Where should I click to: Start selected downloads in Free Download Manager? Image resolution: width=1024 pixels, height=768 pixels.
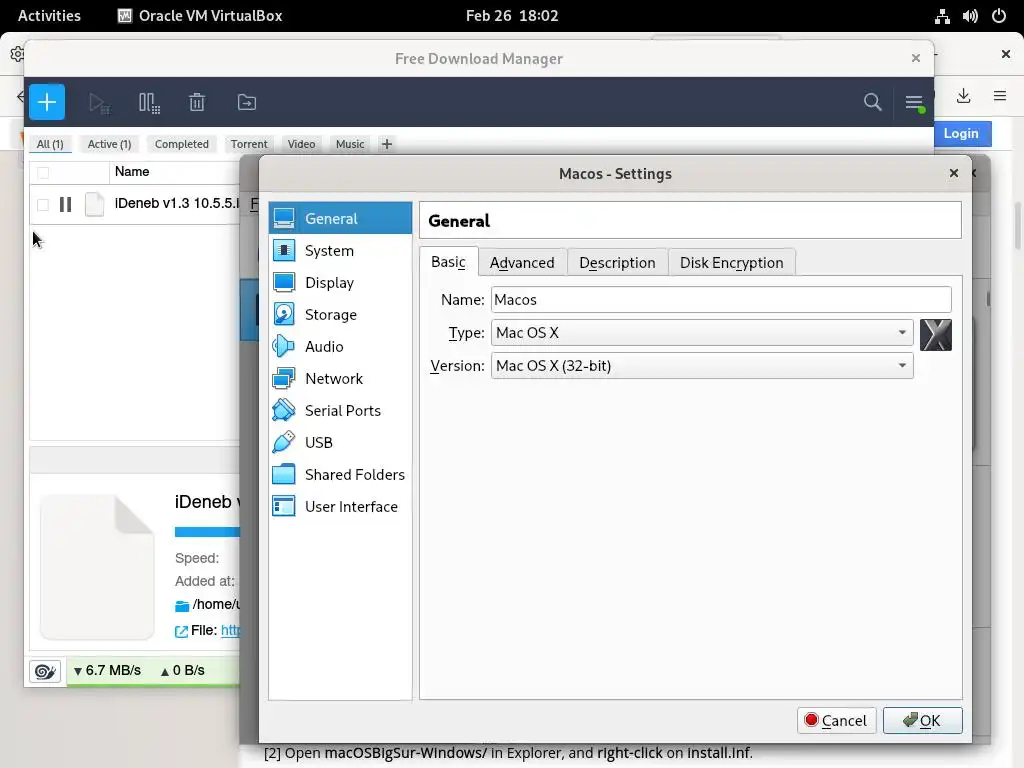point(99,103)
